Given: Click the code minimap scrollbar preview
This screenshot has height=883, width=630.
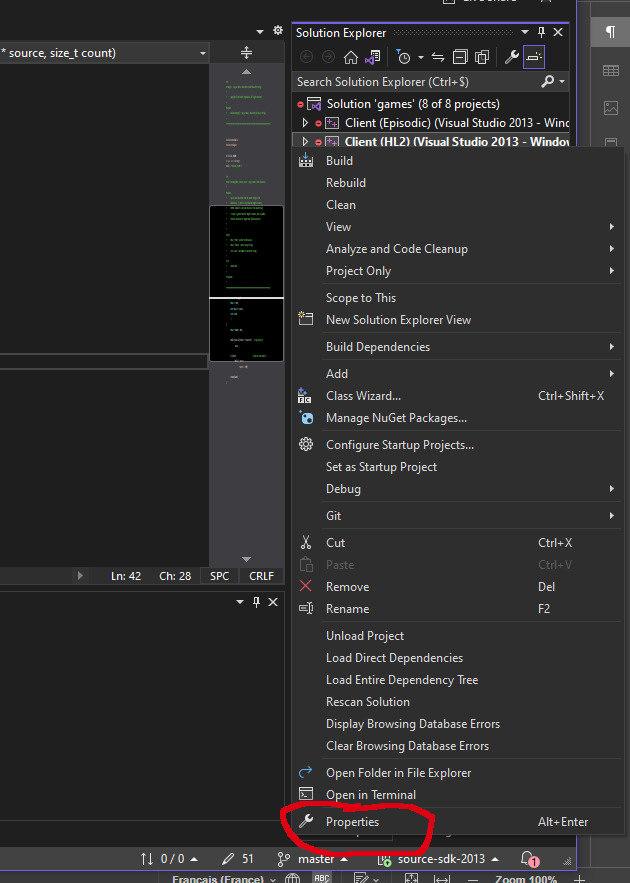Looking at the screenshot, I should [x=246, y=250].
